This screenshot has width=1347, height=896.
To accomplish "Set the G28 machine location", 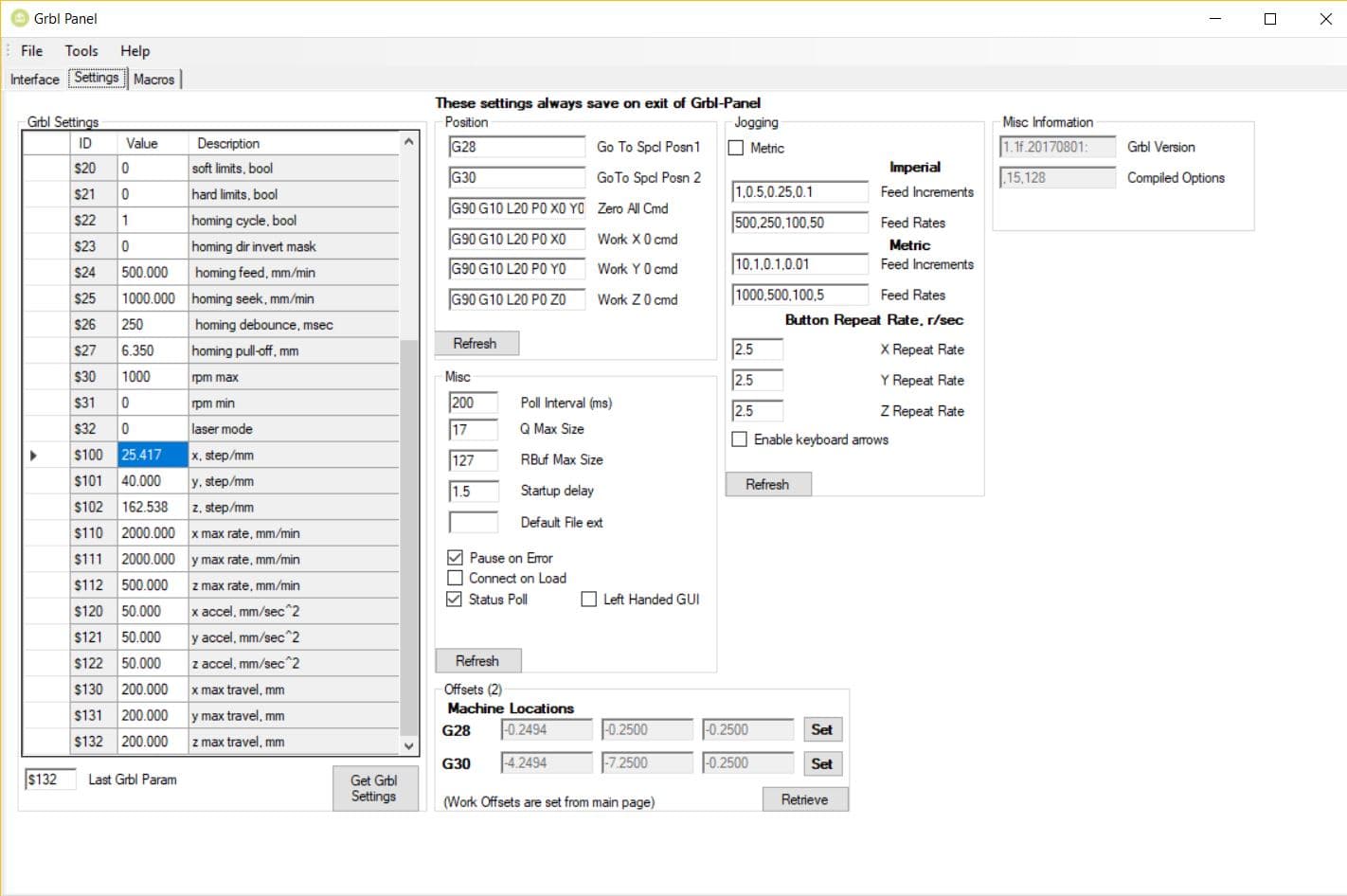I will point(821,728).
